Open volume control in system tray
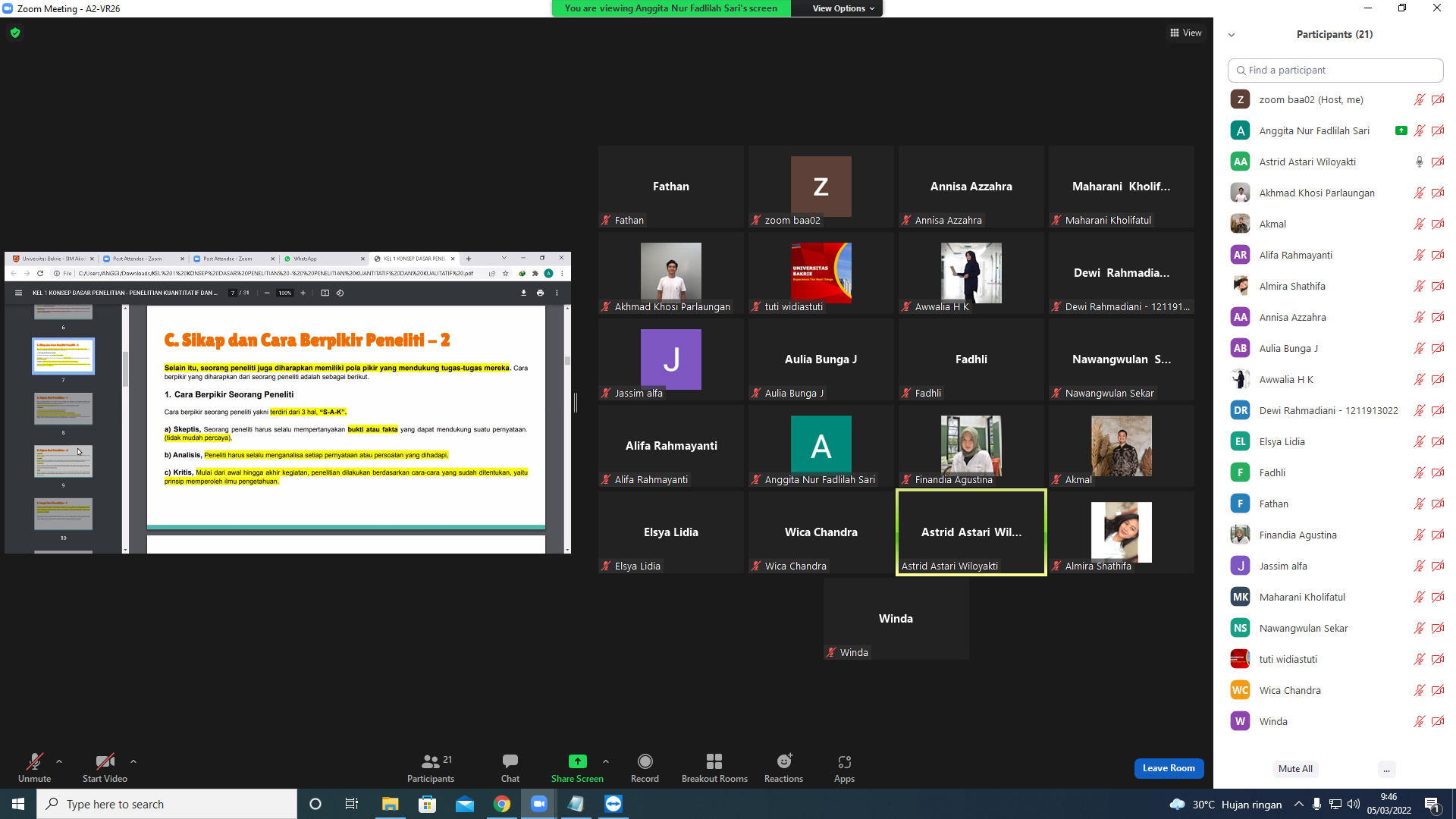Viewport: 1456px width, 819px height. 1354,804
